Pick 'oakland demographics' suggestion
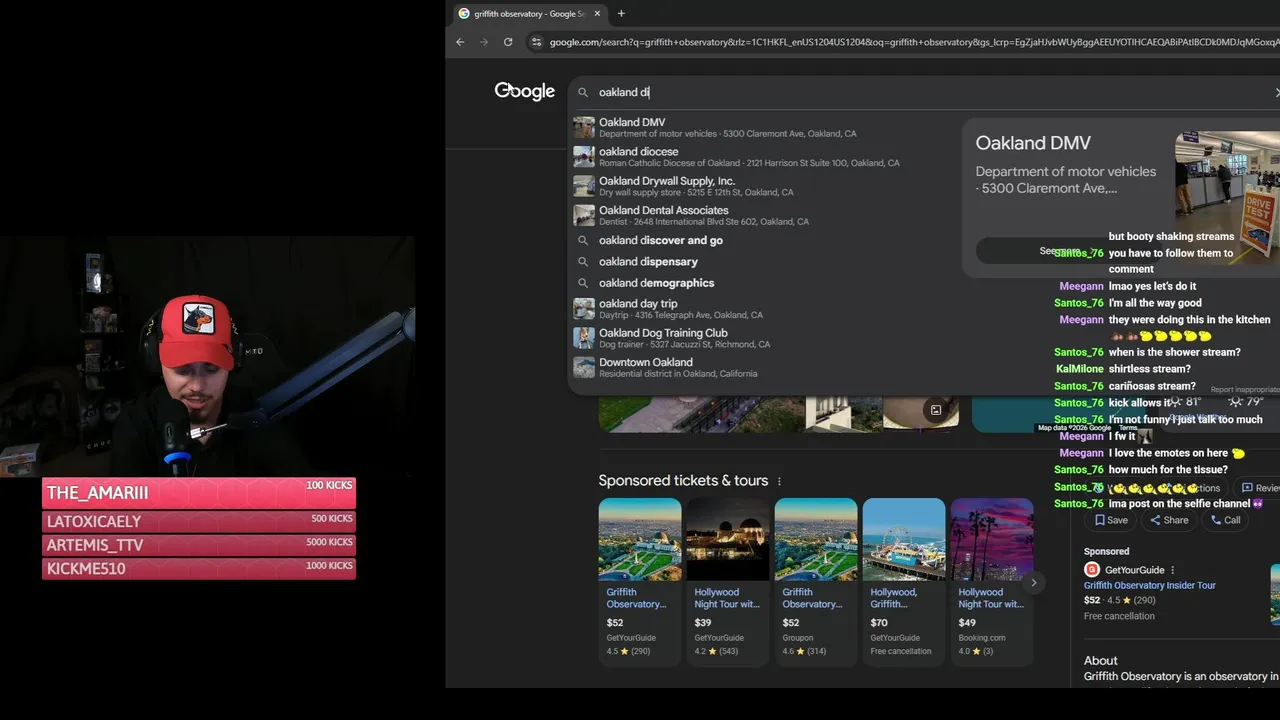Viewport: 1280px width, 720px height. tap(764, 283)
